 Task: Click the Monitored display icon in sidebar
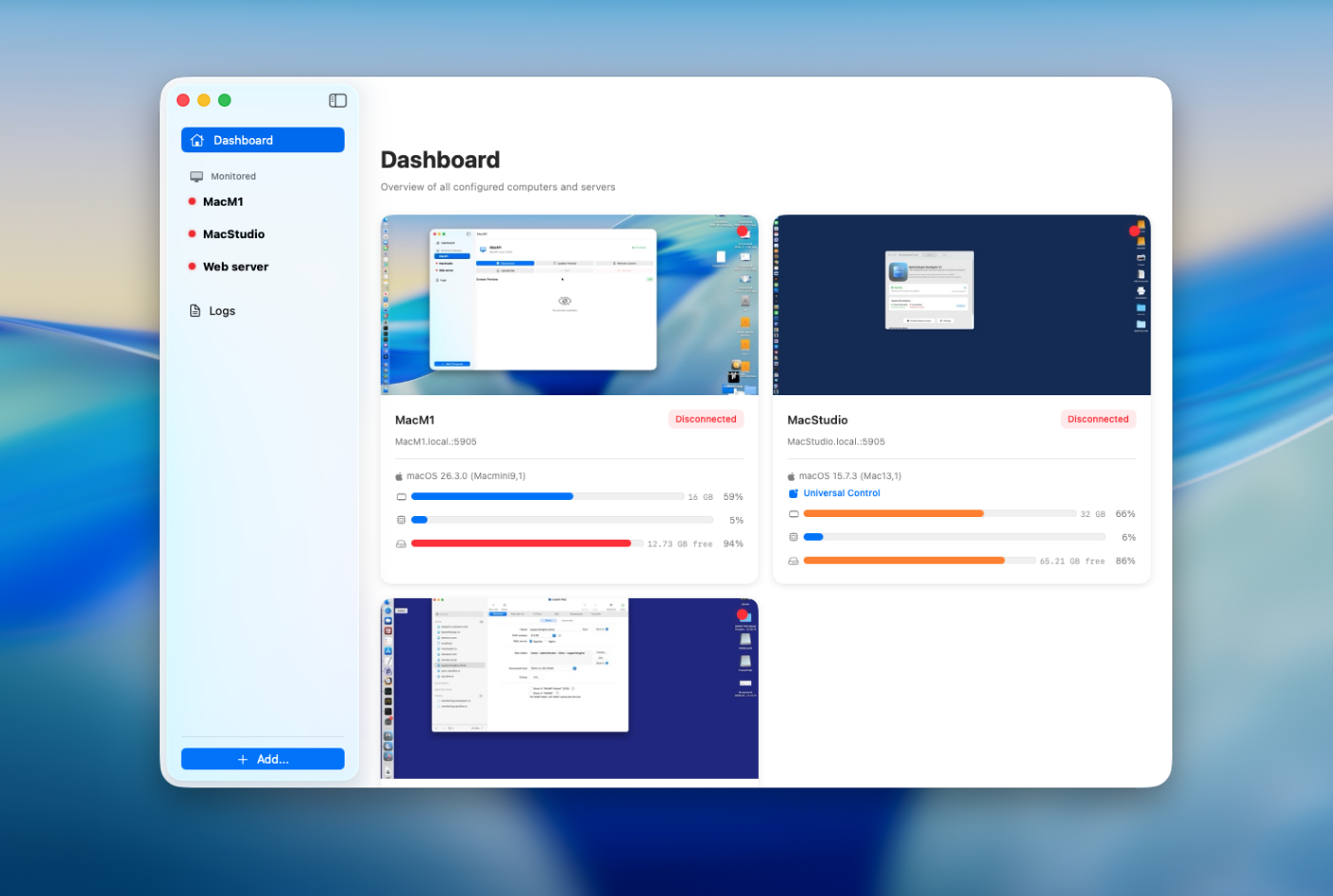196,176
